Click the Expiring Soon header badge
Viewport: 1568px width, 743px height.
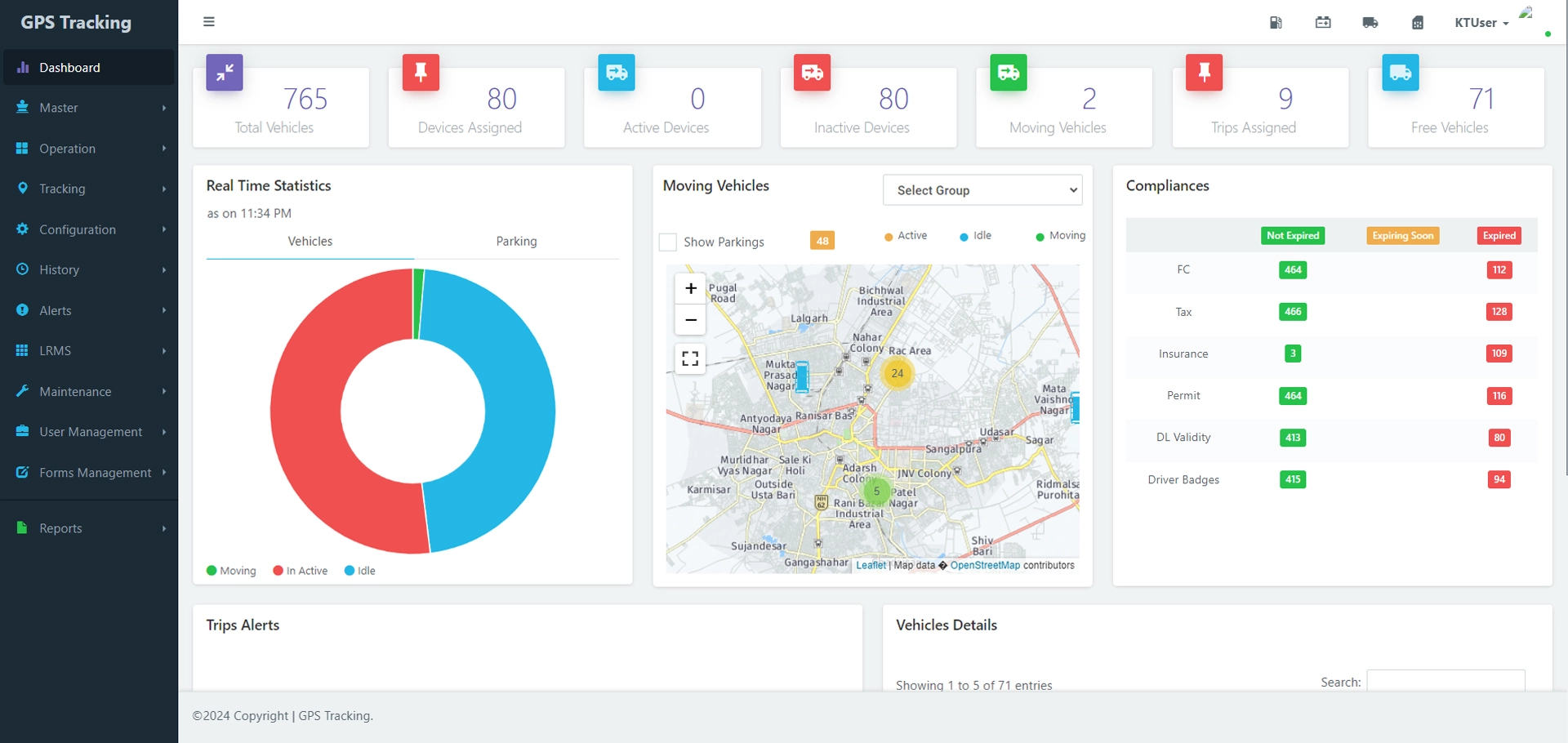pos(1403,236)
